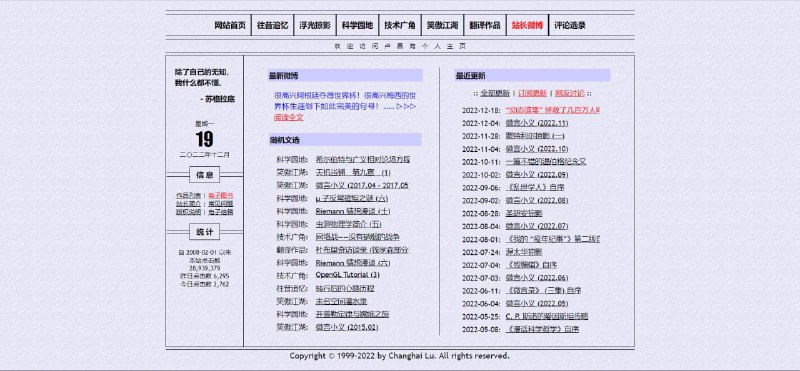This screenshot has height=371, width=800.
Task: Open the 网络战——没有硝烟的战争 article
Action: 358,237
